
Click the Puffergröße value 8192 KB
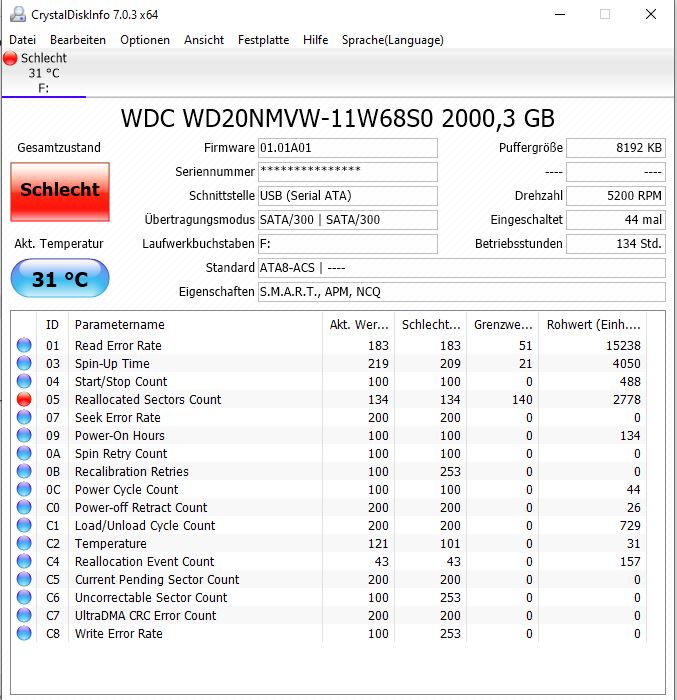(x=616, y=148)
